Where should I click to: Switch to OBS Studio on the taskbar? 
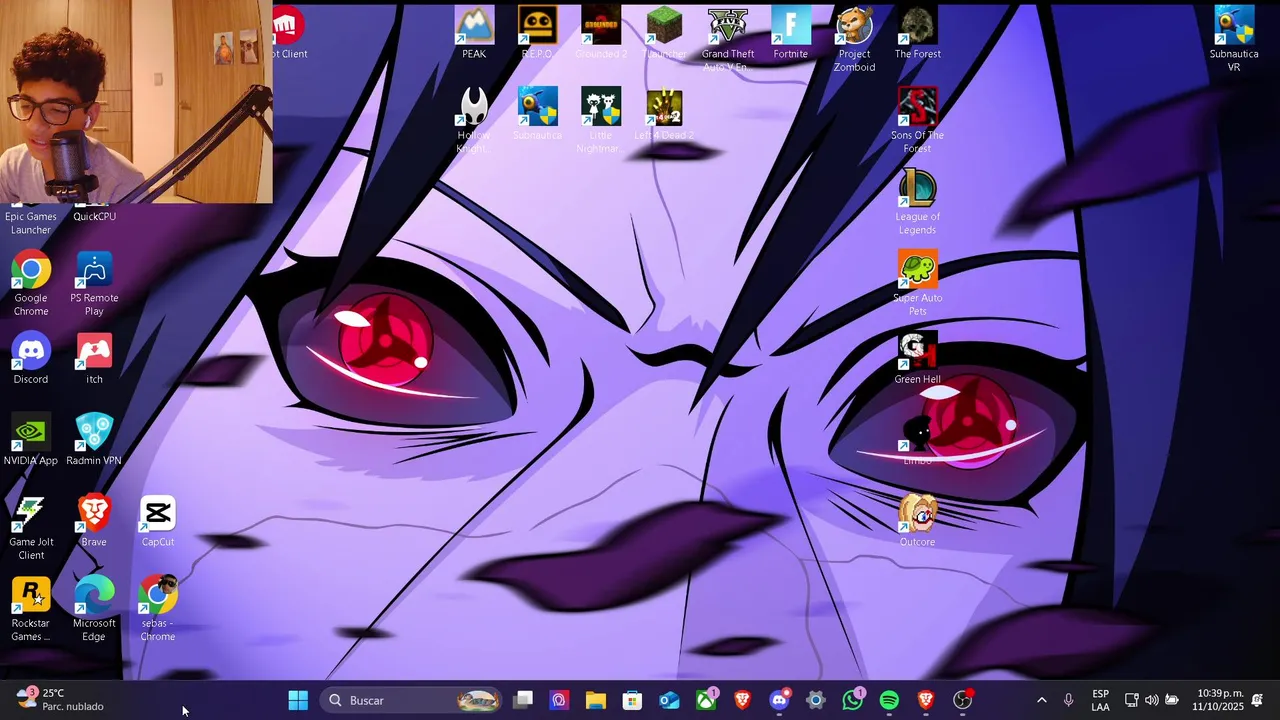click(x=962, y=700)
